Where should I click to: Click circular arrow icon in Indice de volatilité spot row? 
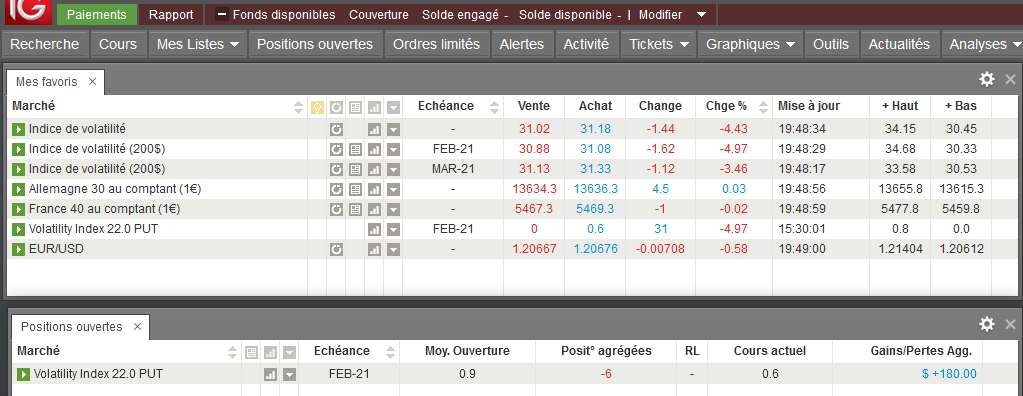(x=336, y=129)
